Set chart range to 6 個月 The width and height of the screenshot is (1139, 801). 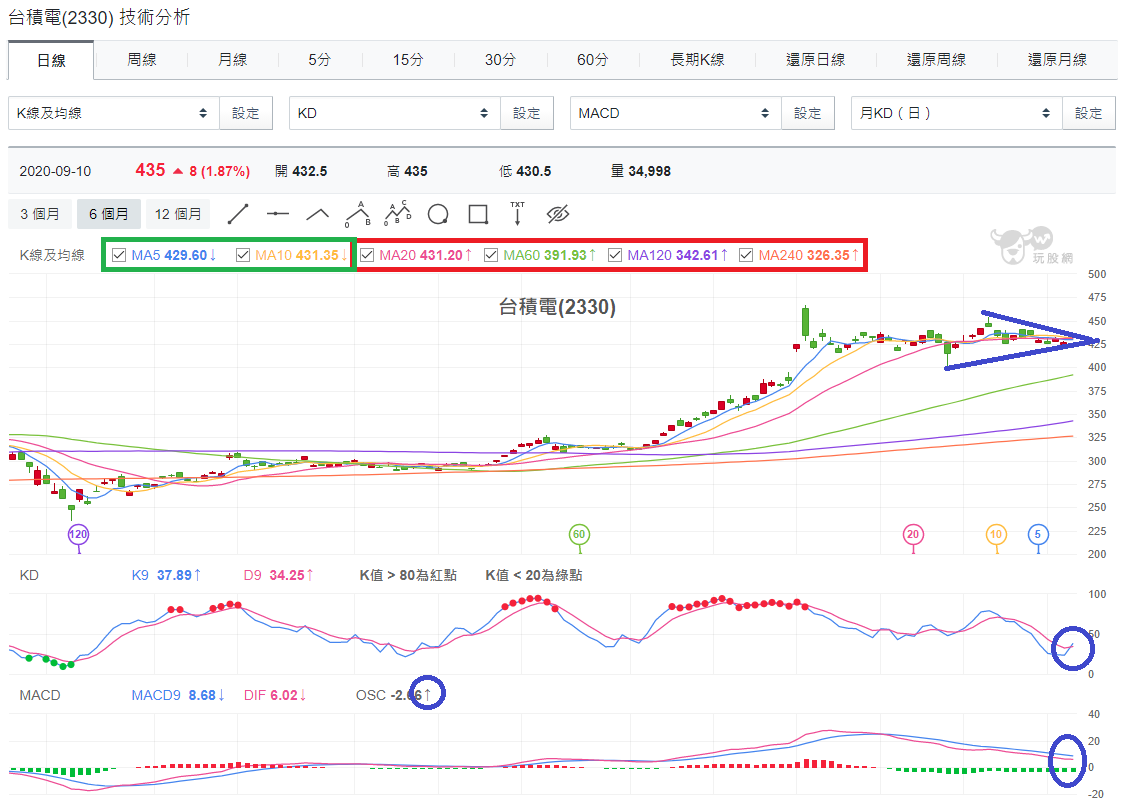tap(109, 214)
